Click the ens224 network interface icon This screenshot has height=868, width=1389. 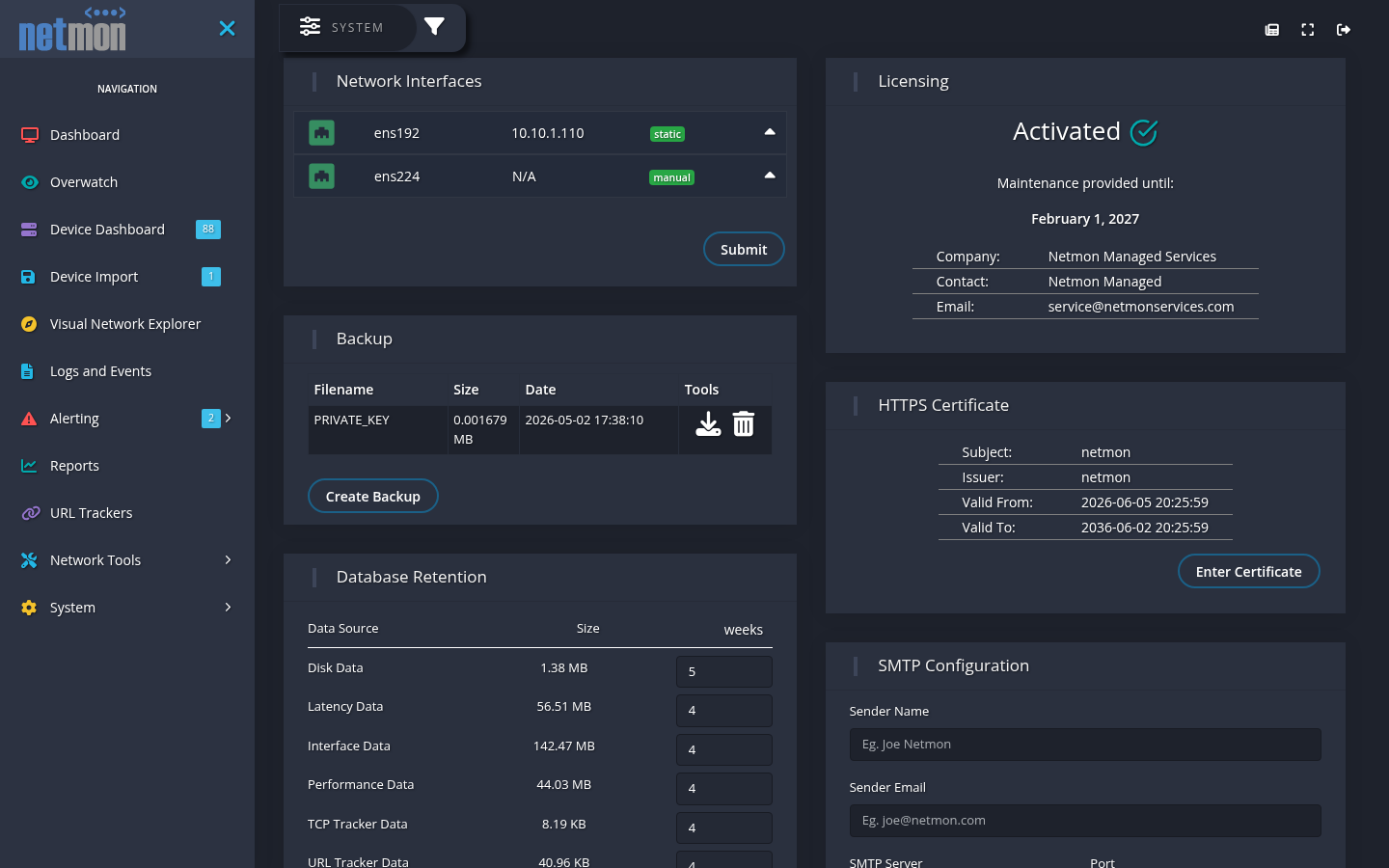[321, 176]
